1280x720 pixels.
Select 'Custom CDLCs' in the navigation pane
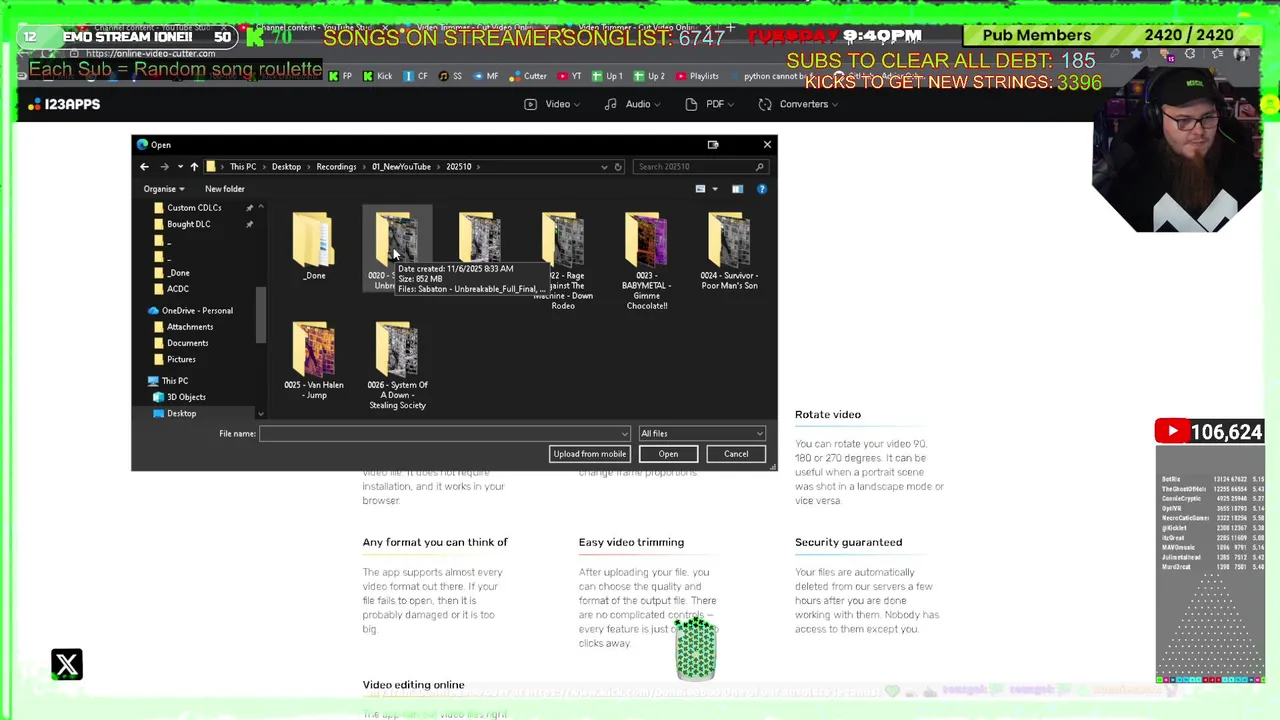194,208
